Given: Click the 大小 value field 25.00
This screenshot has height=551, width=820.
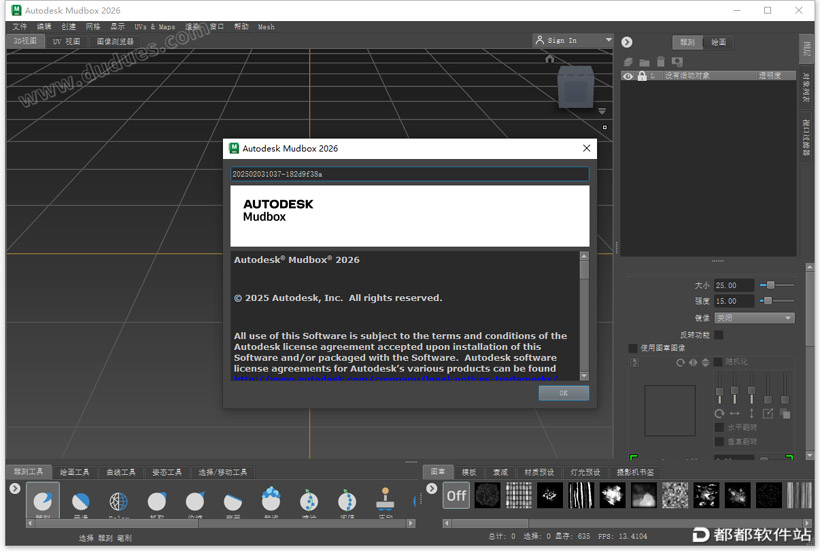Looking at the screenshot, I should click(x=734, y=285).
